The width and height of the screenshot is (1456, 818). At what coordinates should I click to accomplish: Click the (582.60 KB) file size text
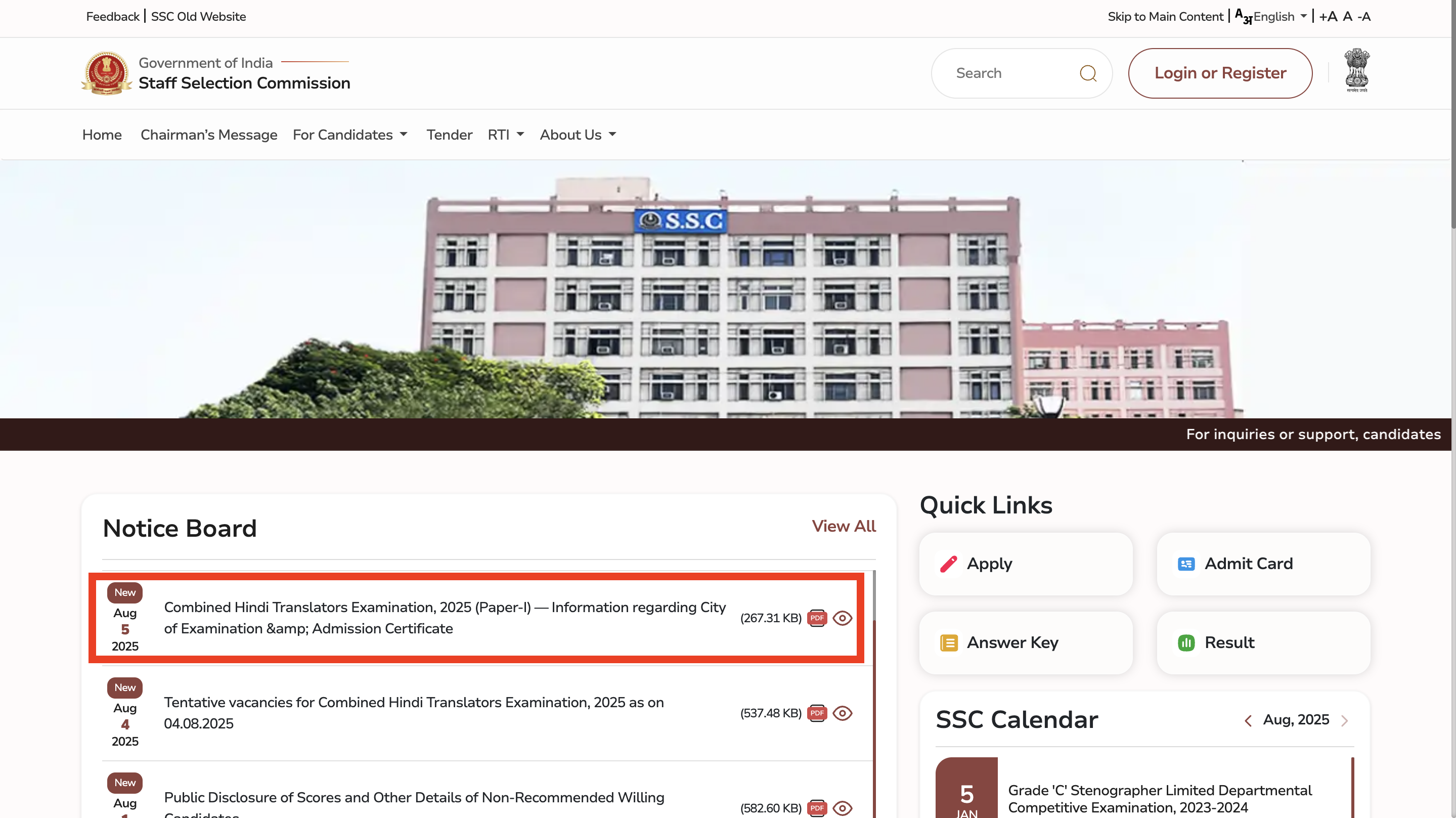point(771,808)
